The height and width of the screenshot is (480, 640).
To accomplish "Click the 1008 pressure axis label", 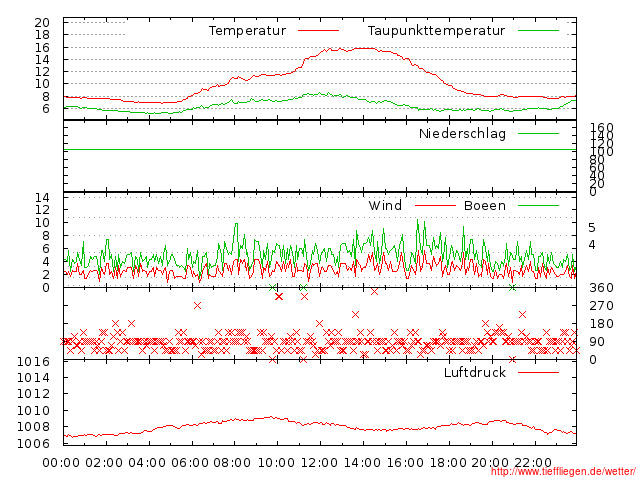I will 33,427.
